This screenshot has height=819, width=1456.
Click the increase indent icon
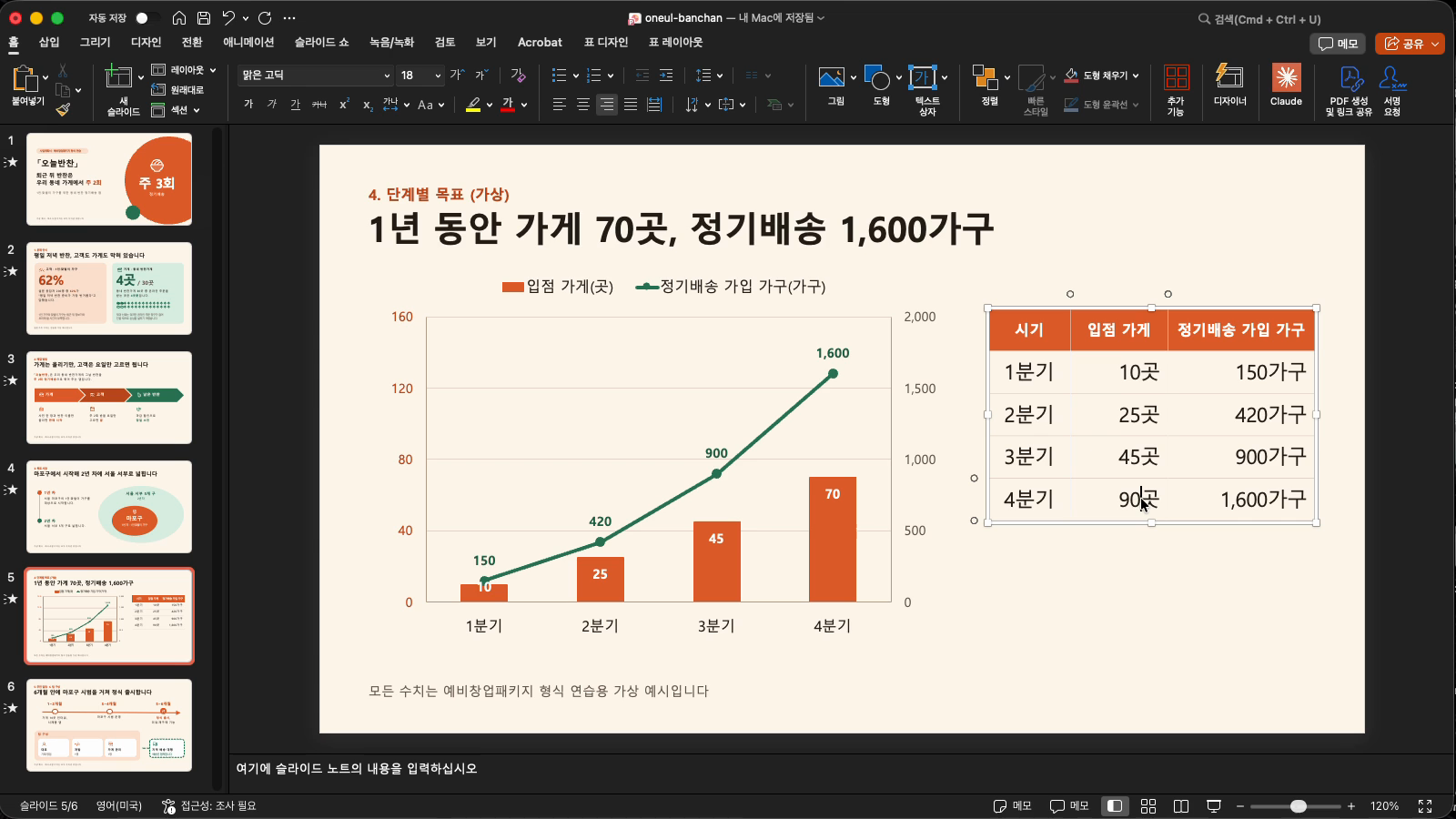point(666,76)
